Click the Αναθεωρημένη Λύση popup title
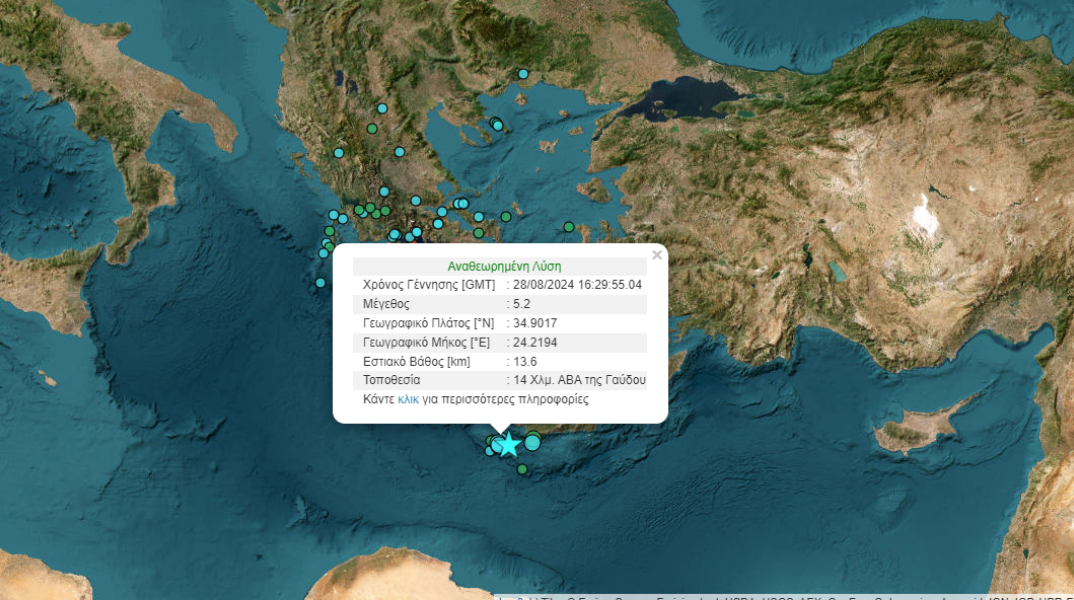 pyautogui.click(x=504, y=266)
